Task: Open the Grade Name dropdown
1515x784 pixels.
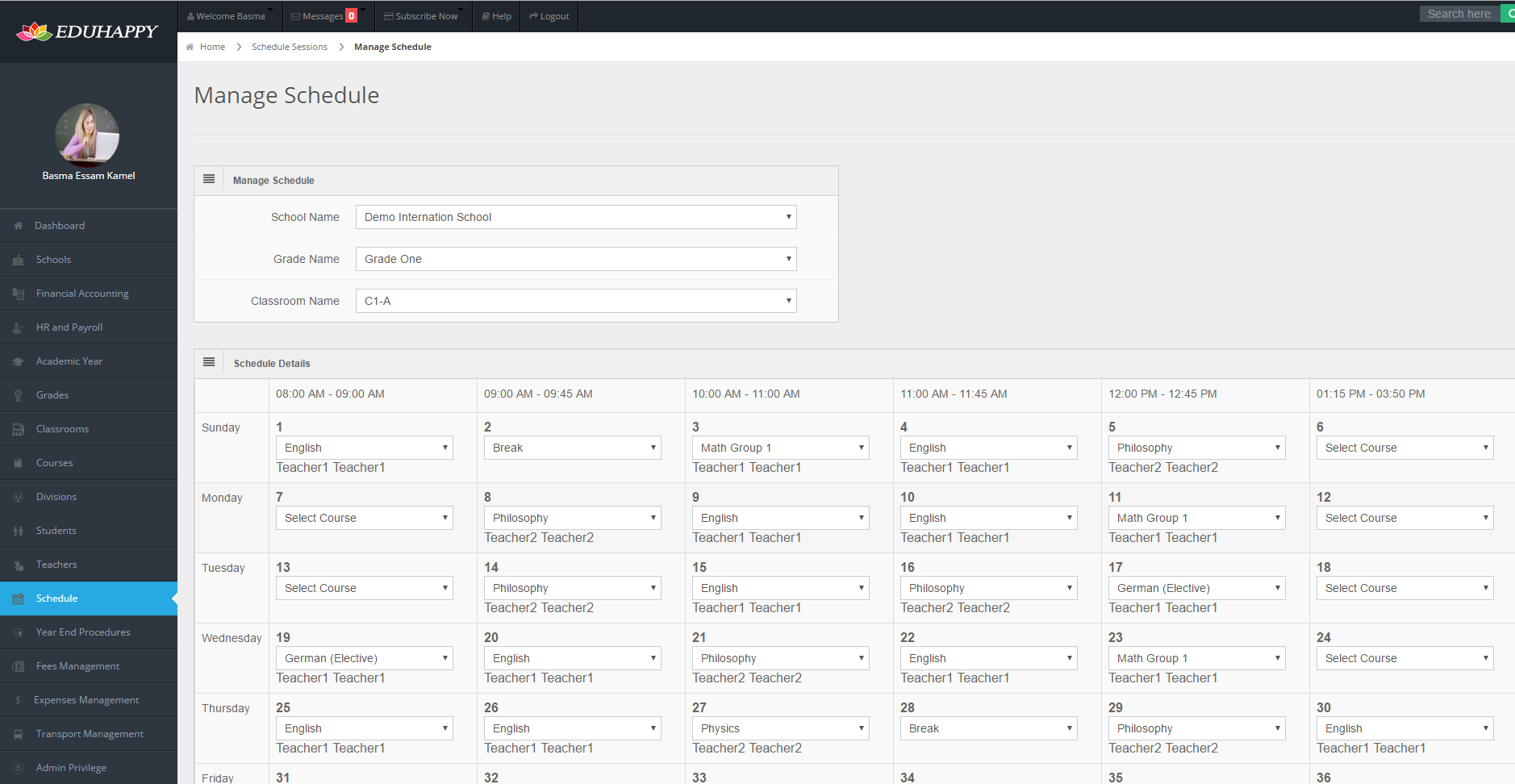Action: pyautogui.click(x=576, y=259)
